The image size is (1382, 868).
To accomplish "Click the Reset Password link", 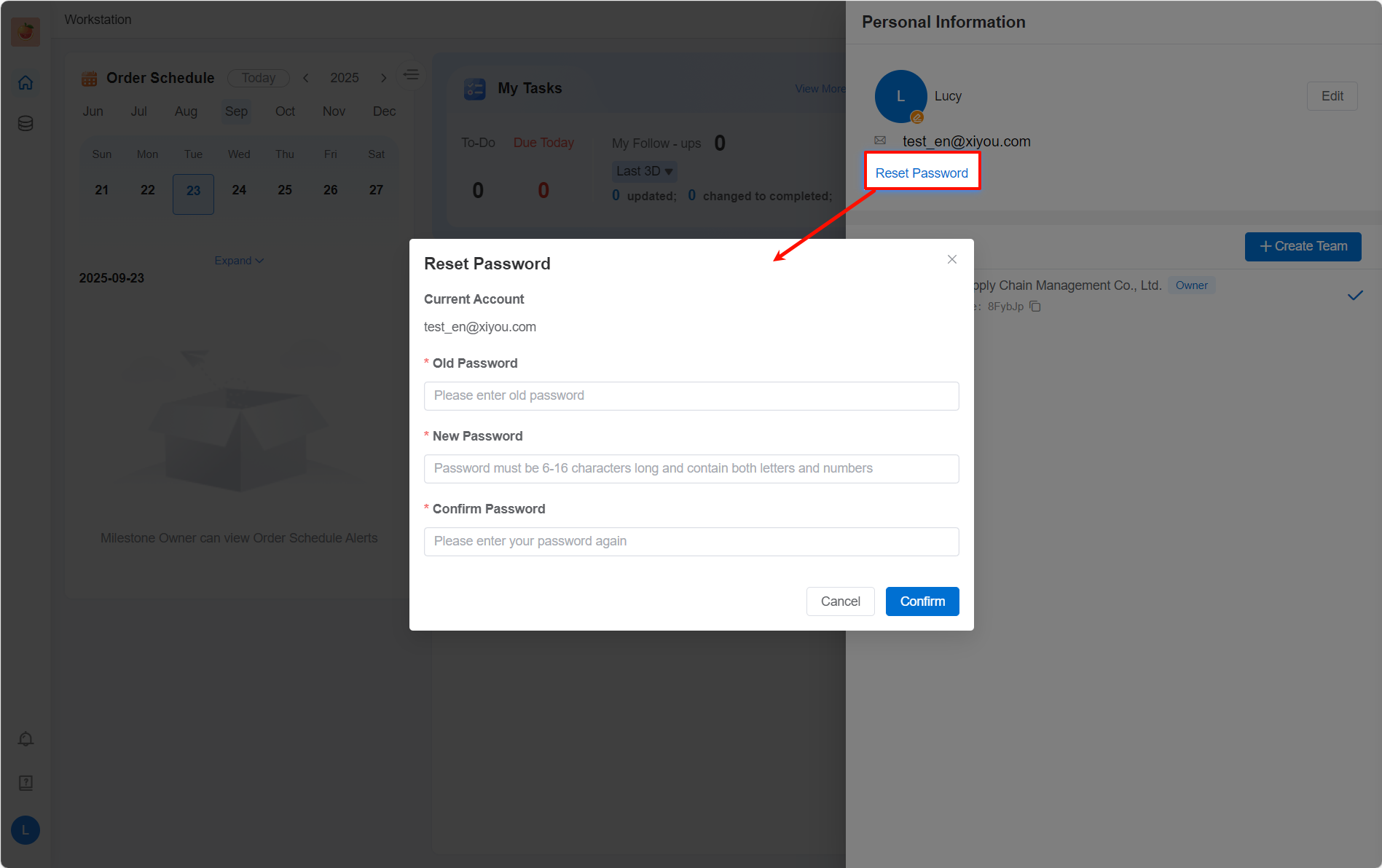I will 922,173.
